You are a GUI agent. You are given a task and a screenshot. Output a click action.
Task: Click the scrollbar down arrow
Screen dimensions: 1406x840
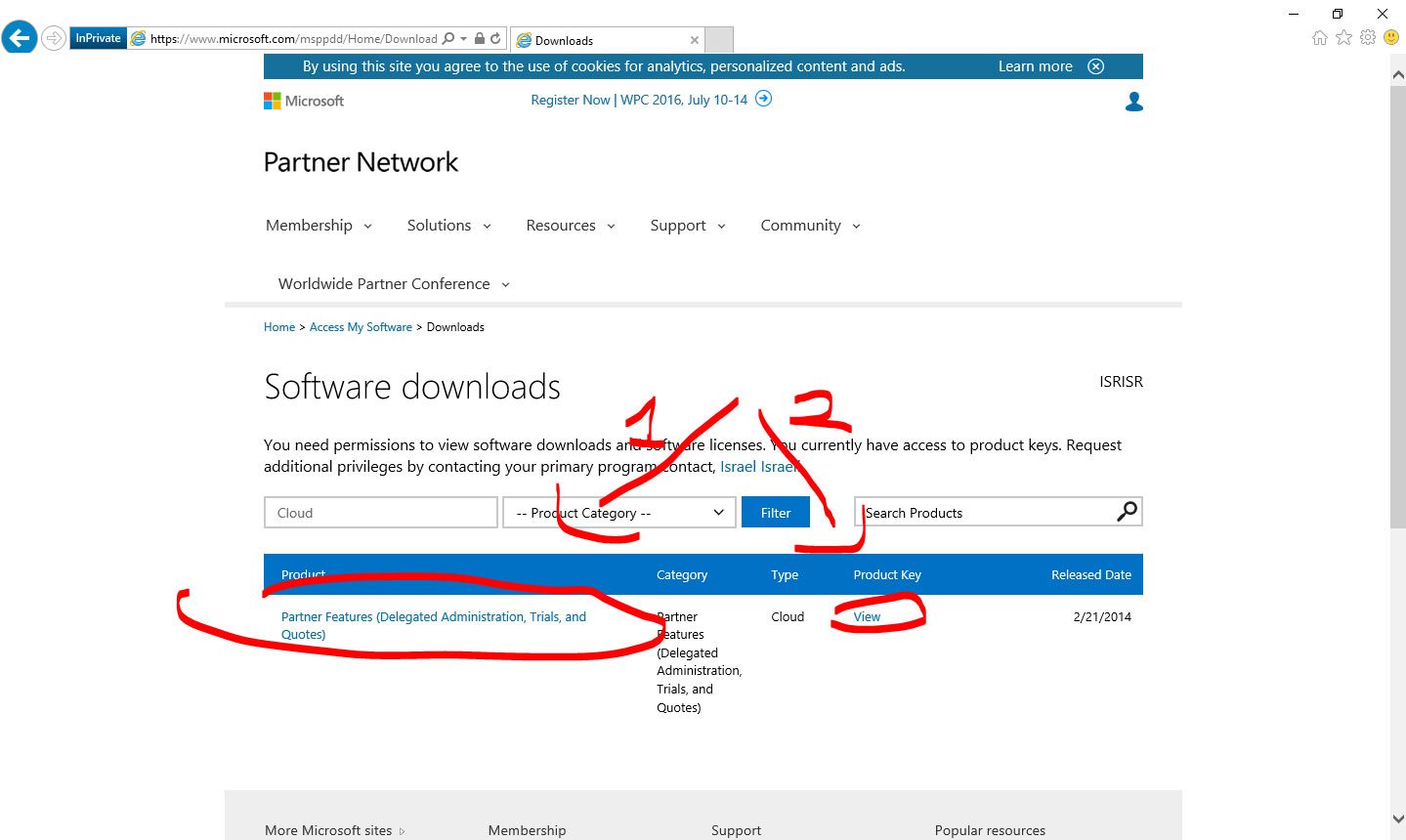pos(1397,819)
